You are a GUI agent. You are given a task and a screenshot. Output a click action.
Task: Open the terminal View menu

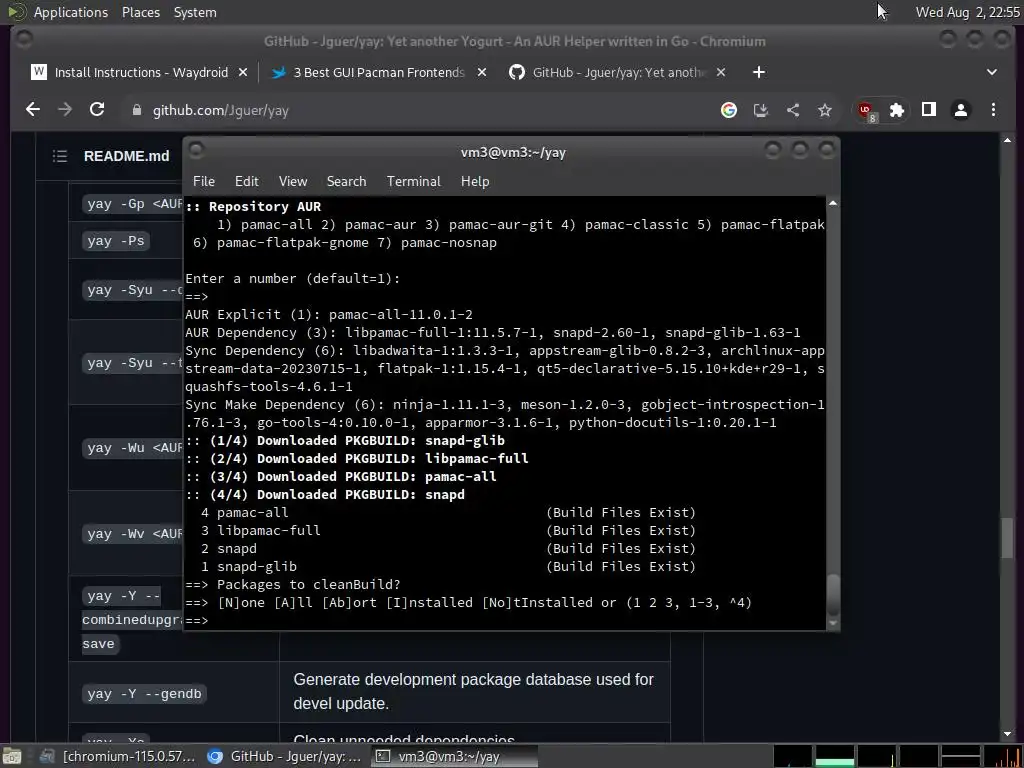pos(293,181)
